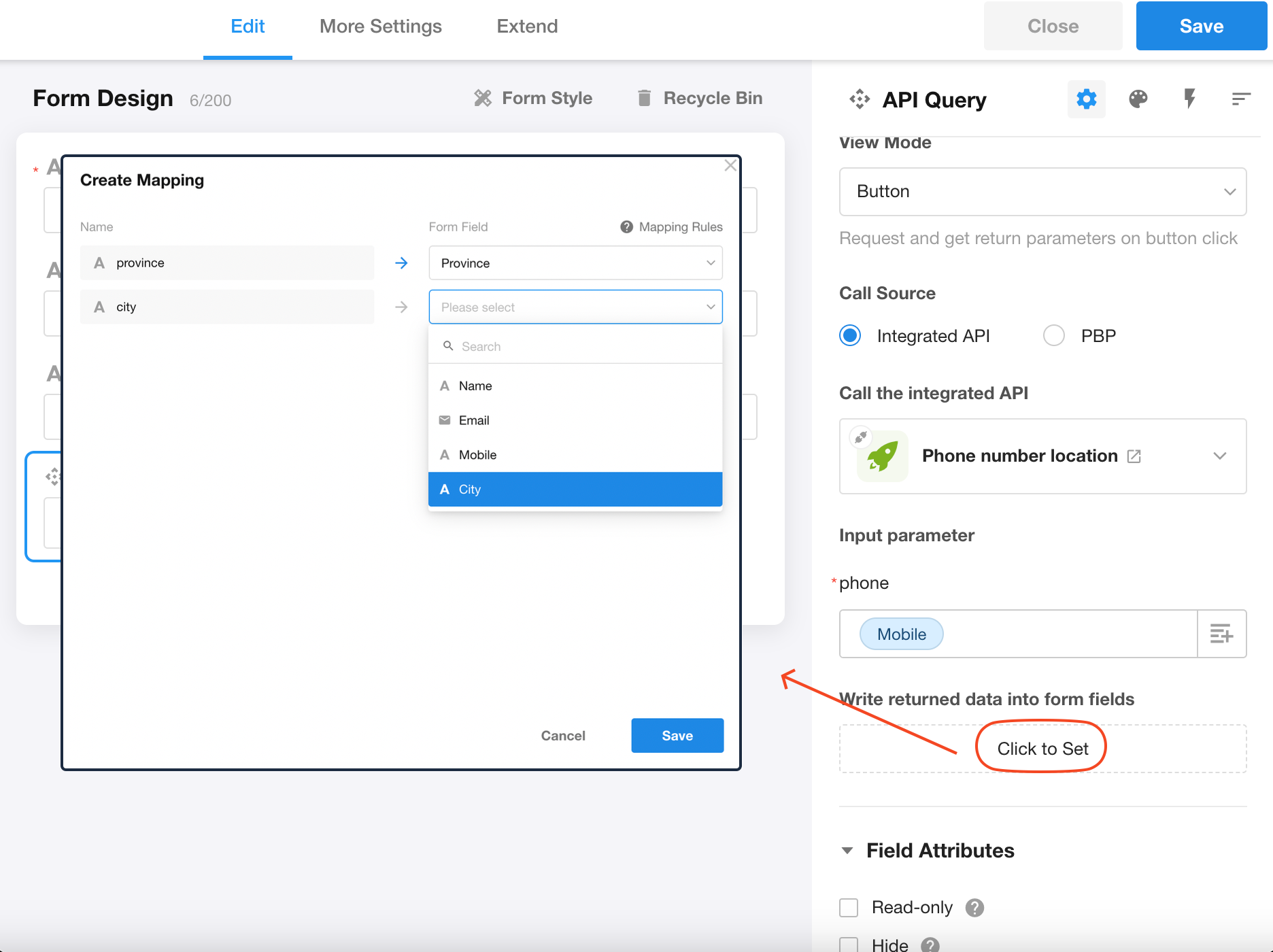The width and height of the screenshot is (1273, 952).
Task: Open the View Mode Button dropdown
Action: (1042, 192)
